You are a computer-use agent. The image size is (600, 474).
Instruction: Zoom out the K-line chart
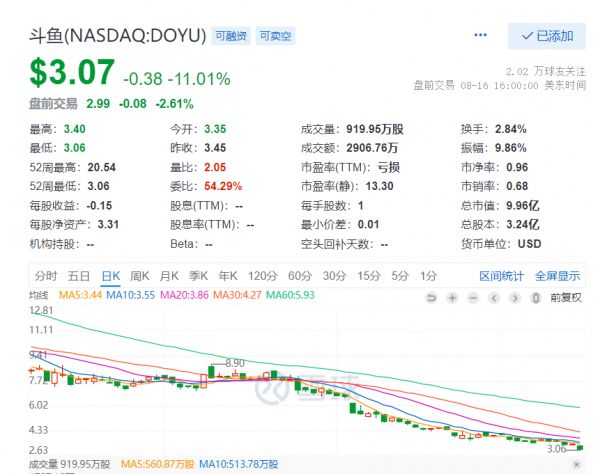click(472, 297)
